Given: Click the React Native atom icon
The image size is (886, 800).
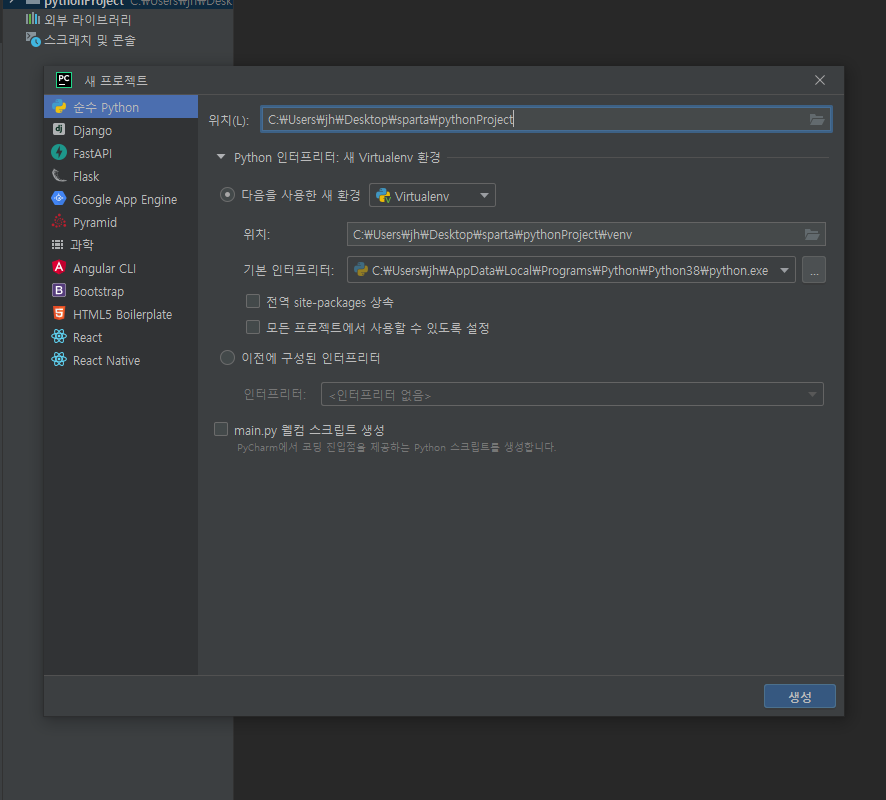Looking at the screenshot, I should point(59,359).
